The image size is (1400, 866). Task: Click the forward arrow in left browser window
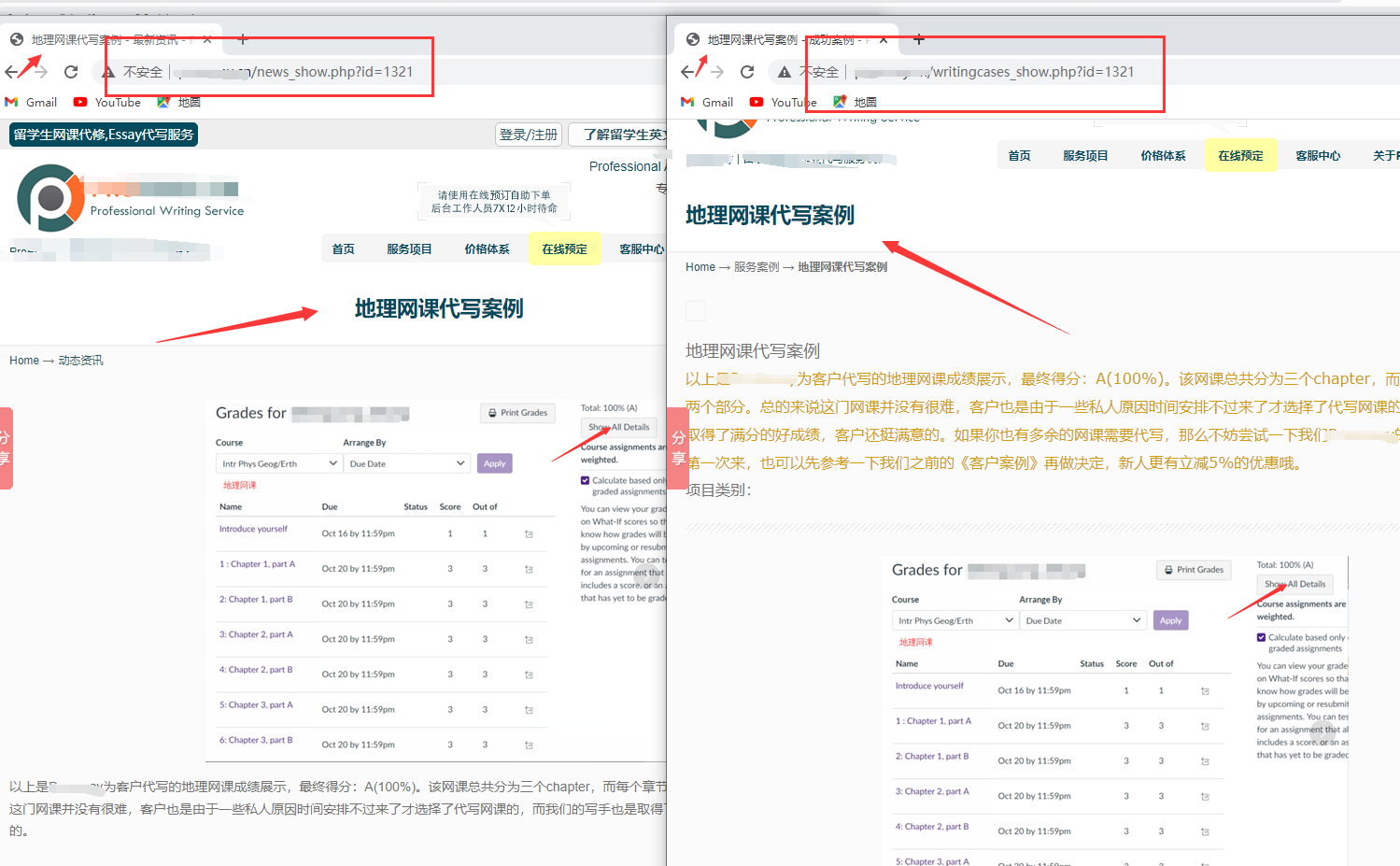pyautogui.click(x=40, y=72)
